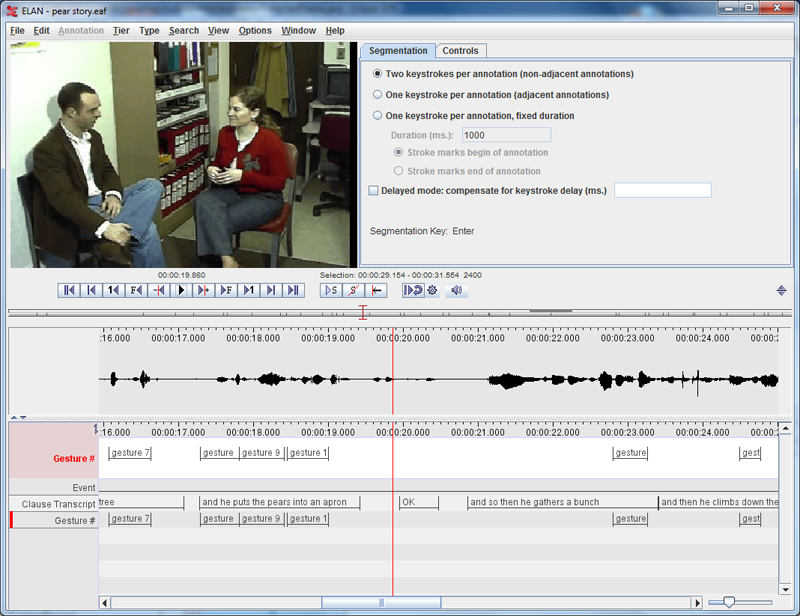Screen dimensions: 800x616
Task: Click next scrollview button
Action: click(270, 290)
